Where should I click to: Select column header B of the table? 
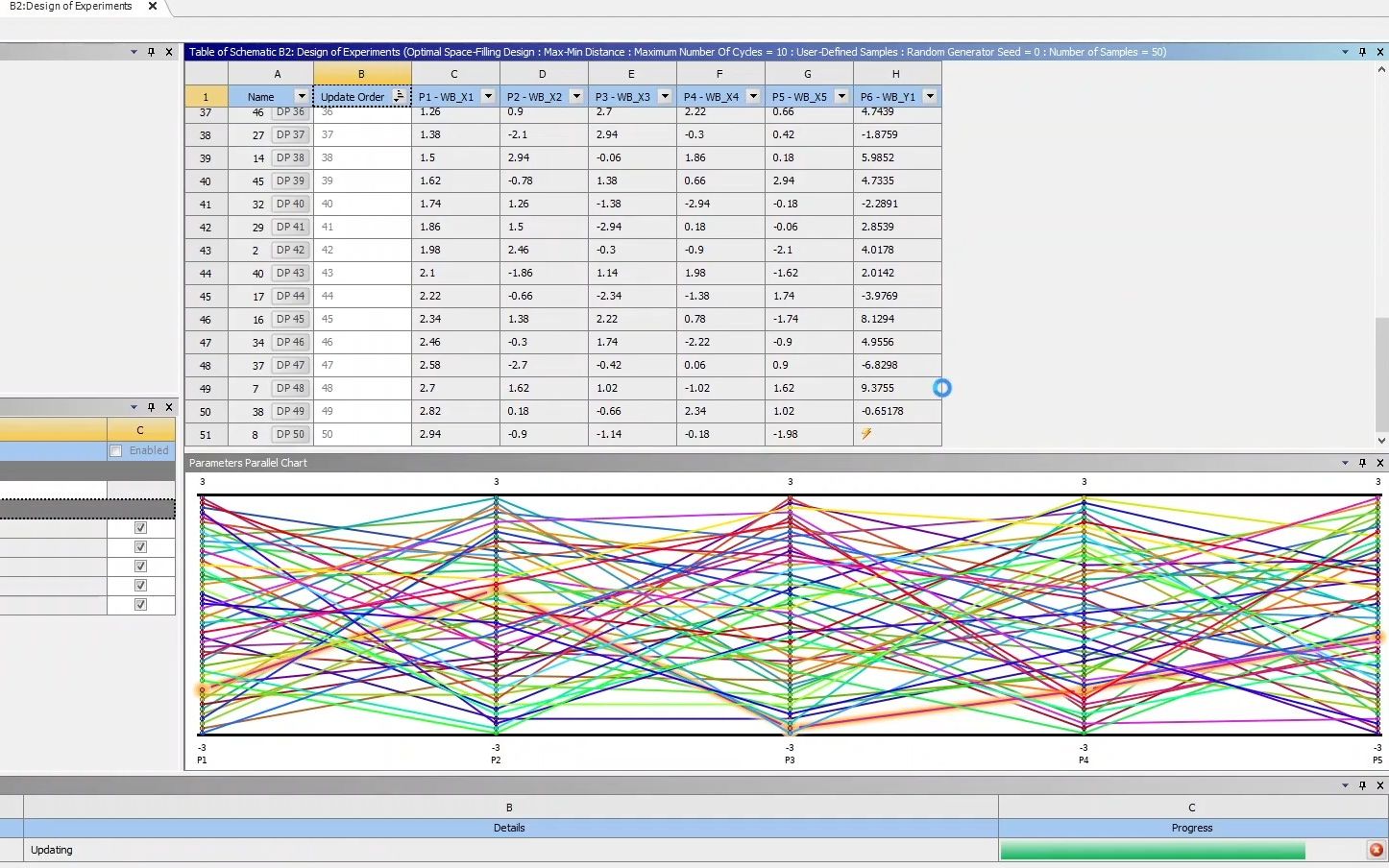(x=361, y=74)
